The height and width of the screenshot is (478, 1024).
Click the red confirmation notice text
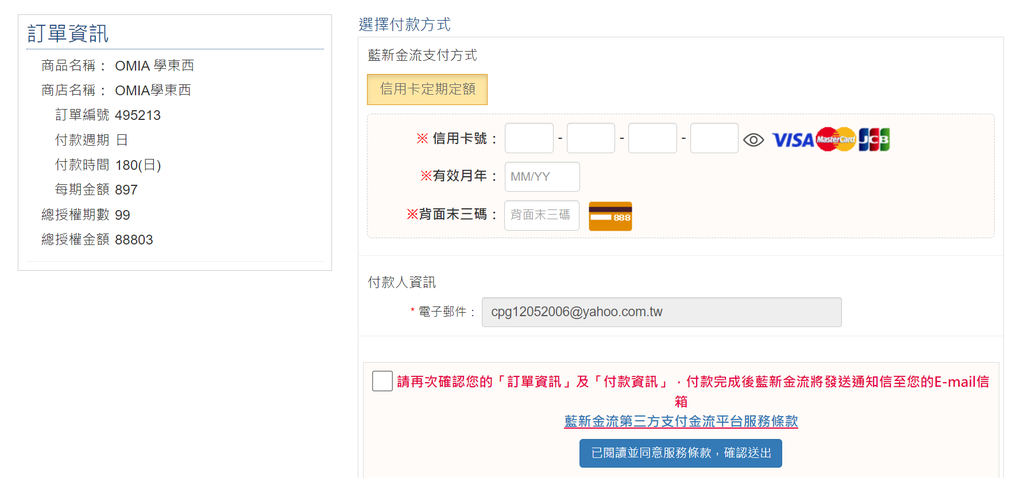692,391
